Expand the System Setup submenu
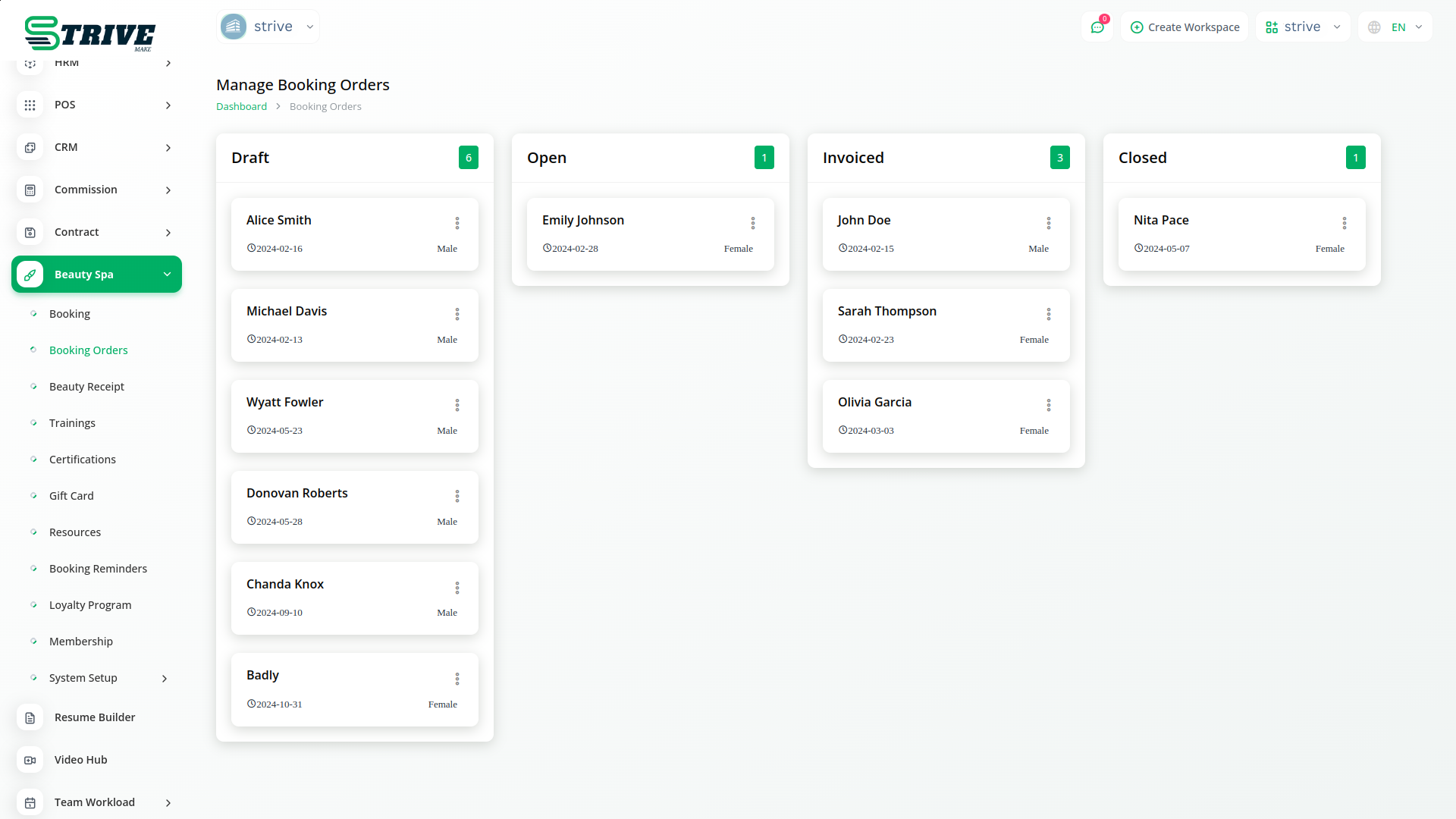Viewport: 1456px width, 819px height. (165, 679)
